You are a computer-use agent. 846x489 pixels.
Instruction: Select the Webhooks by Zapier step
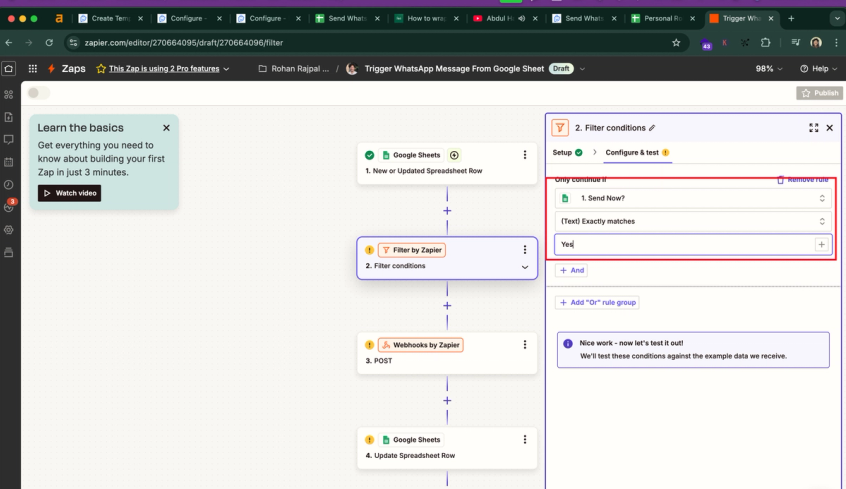pyautogui.click(x=447, y=353)
